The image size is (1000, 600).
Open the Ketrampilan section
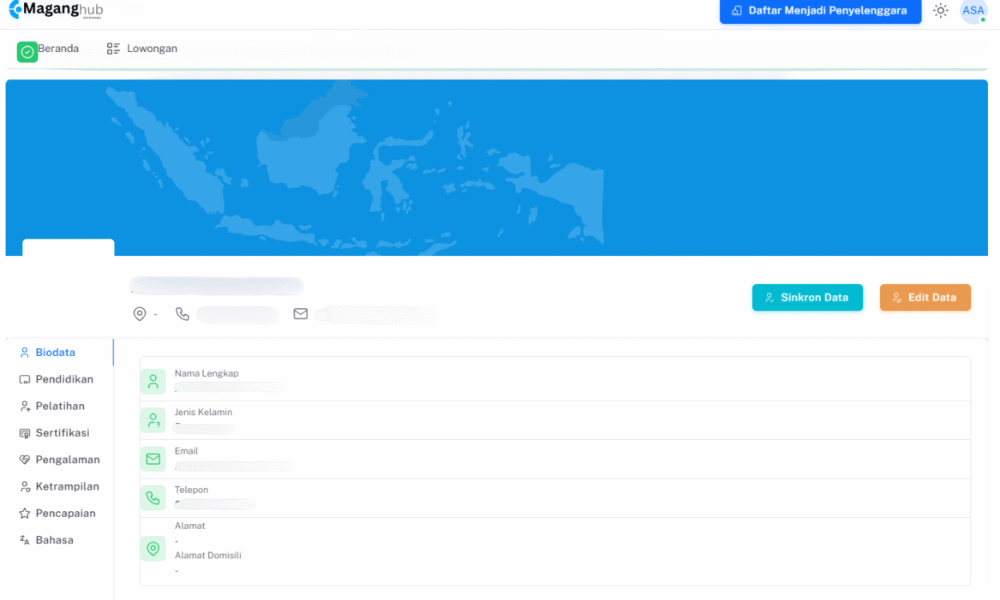point(60,487)
